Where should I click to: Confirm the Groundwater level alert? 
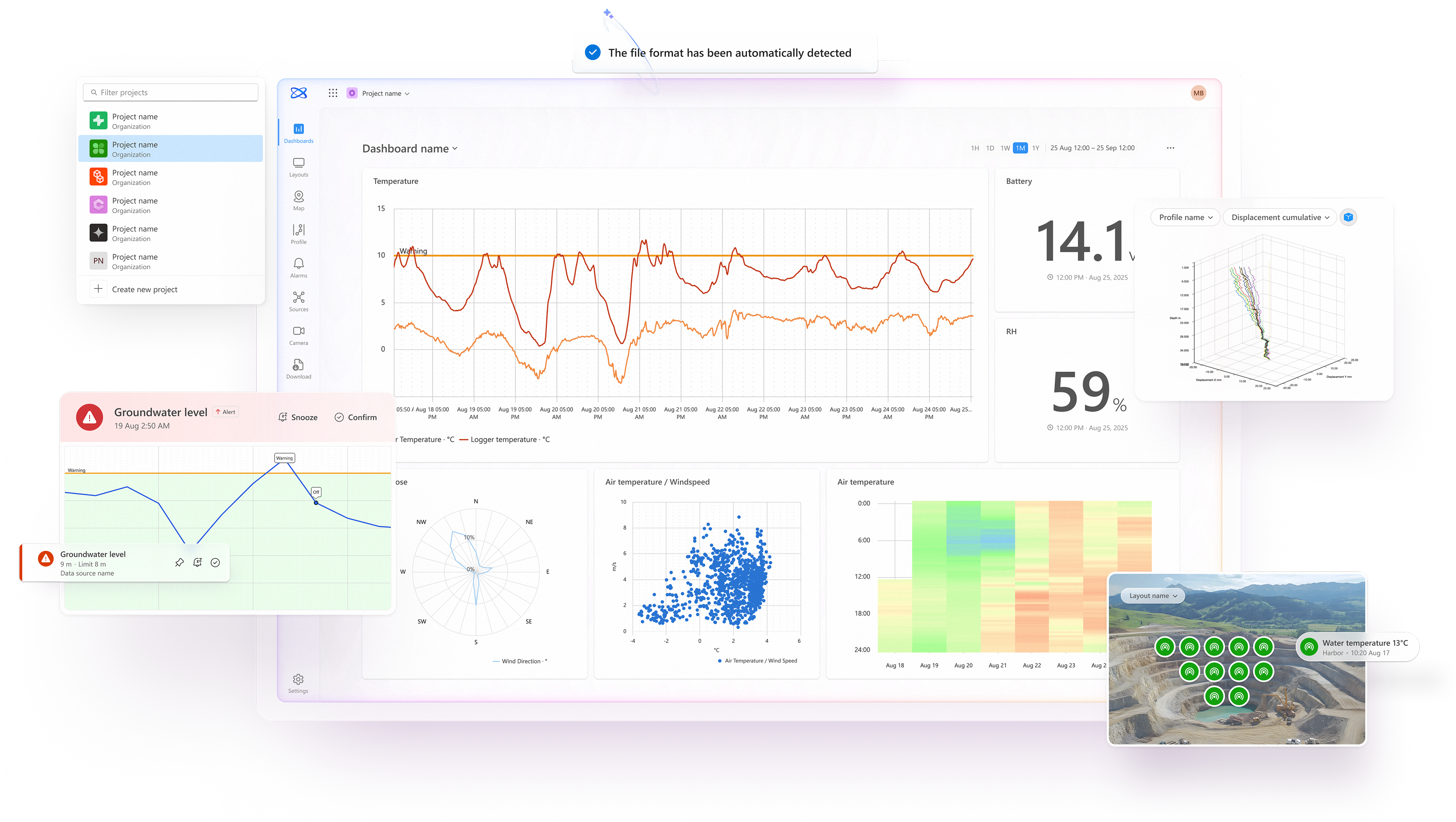356,417
